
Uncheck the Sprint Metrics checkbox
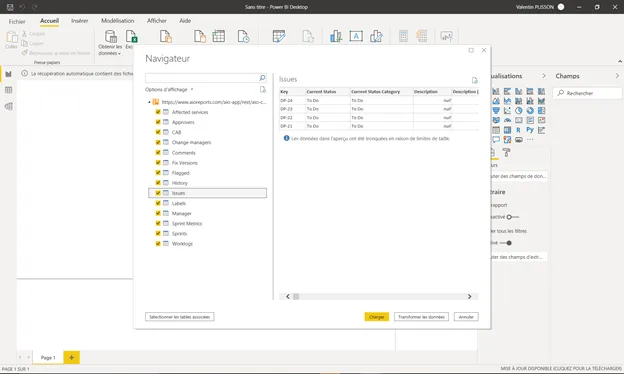point(158,223)
